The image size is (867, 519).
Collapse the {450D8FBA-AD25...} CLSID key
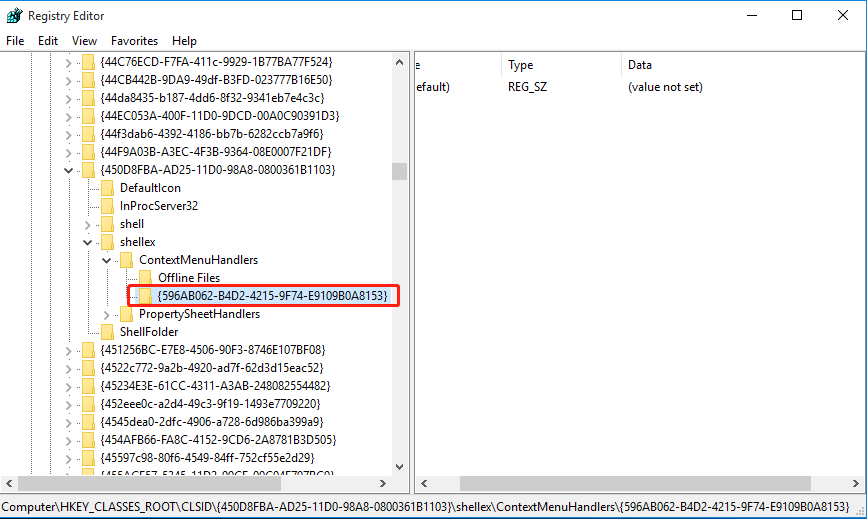[69, 170]
